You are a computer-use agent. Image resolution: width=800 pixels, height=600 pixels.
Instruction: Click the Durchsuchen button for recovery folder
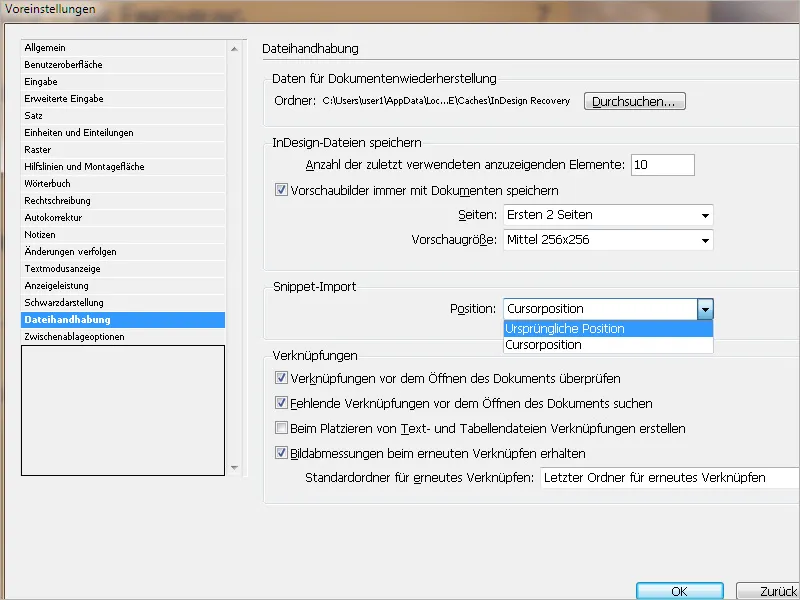(634, 102)
